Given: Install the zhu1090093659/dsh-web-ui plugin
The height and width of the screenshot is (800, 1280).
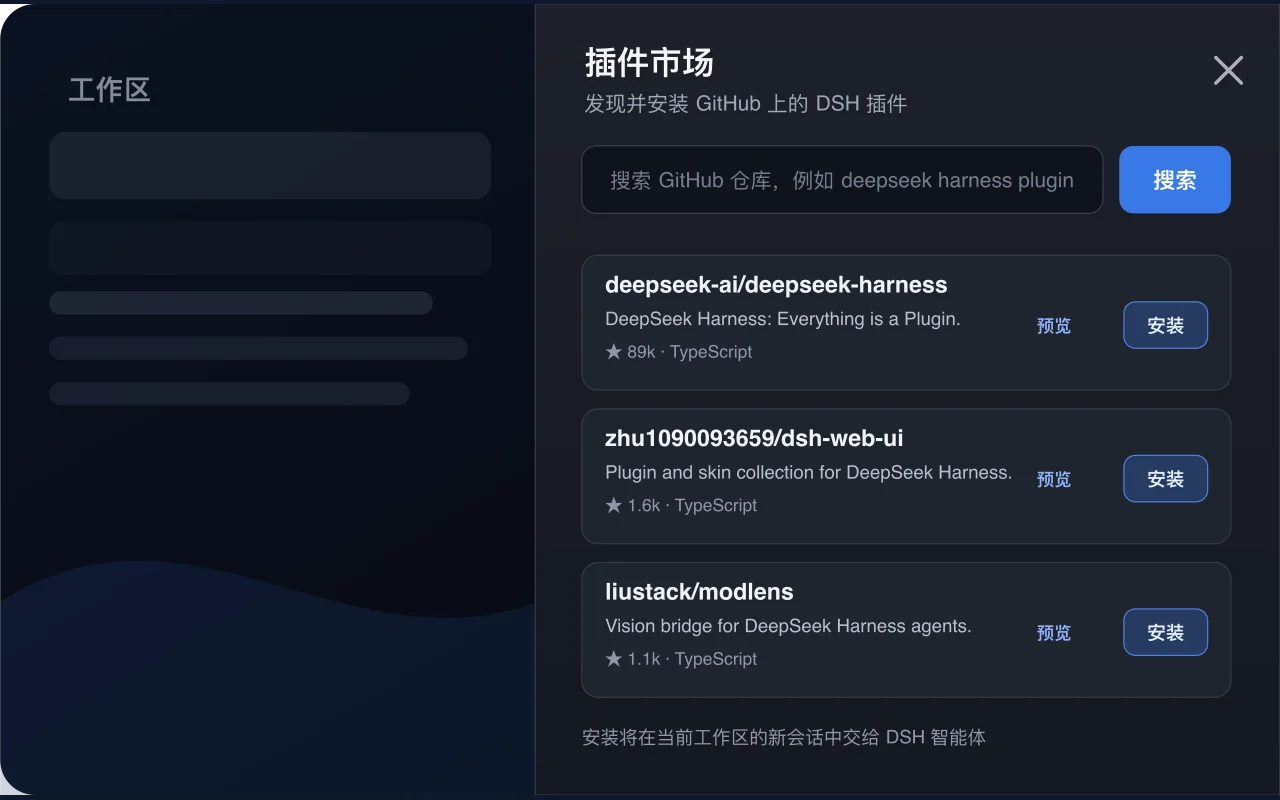Looking at the screenshot, I should pyautogui.click(x=1166, y=479).
